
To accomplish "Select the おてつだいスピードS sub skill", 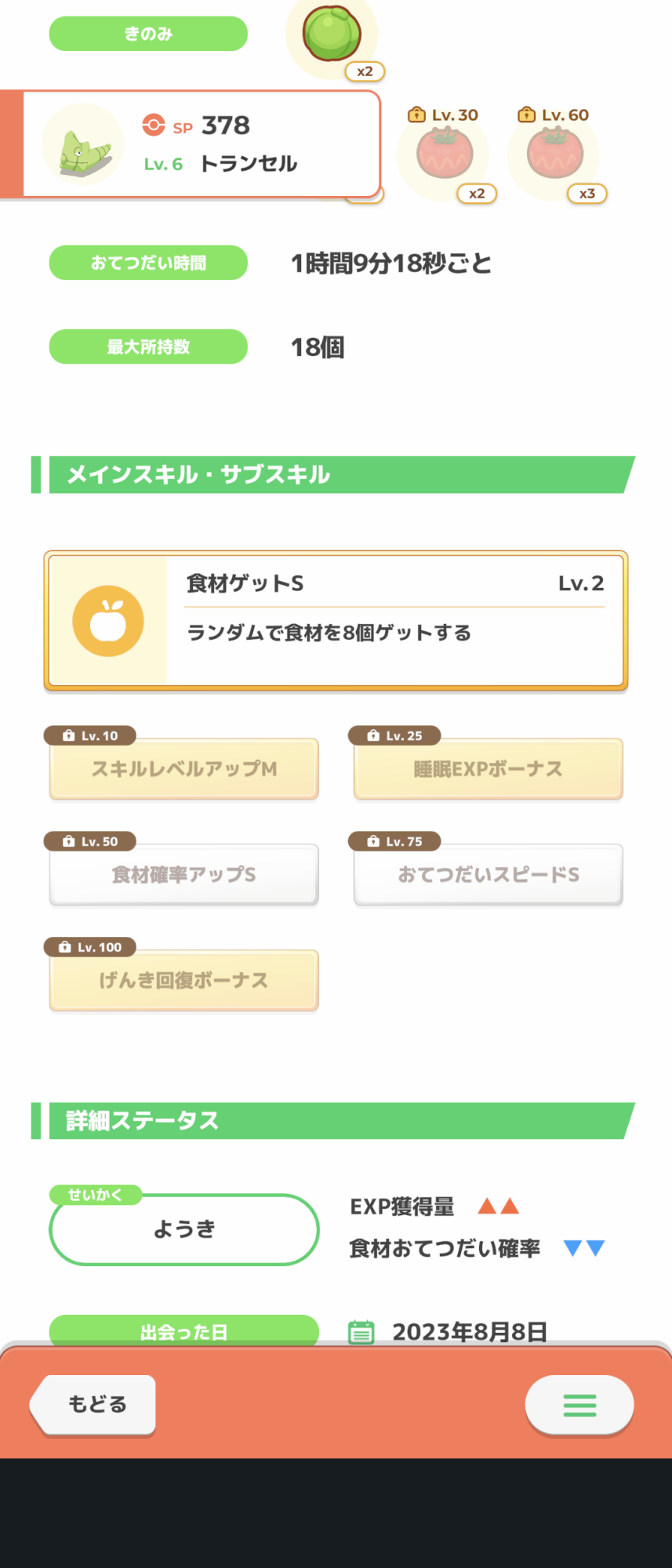I will pos(488,875).
